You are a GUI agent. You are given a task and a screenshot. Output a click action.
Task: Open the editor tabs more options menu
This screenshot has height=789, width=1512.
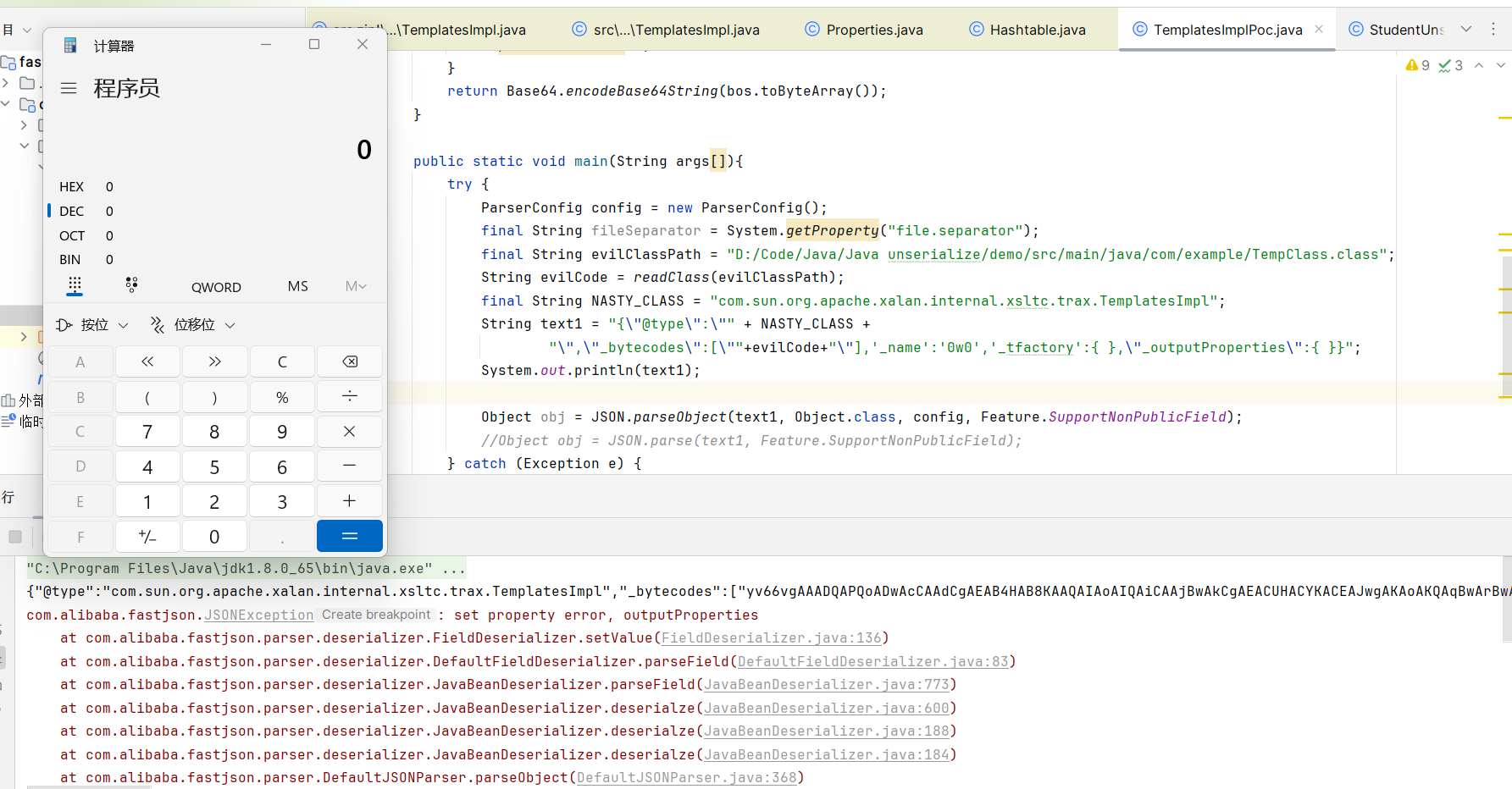(x=1493, y=29)
